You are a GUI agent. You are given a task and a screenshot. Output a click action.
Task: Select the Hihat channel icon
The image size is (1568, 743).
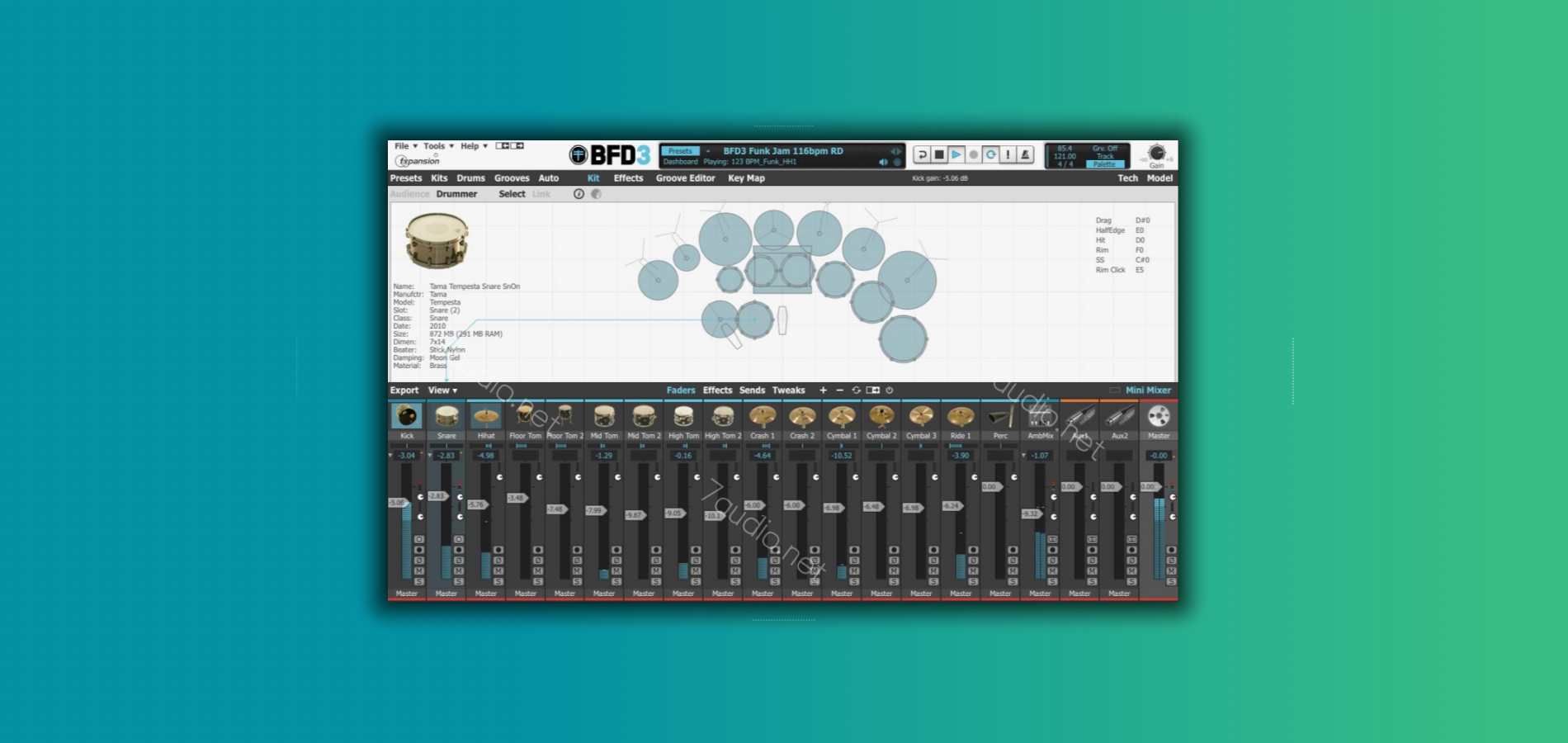(x=486, y=416)
